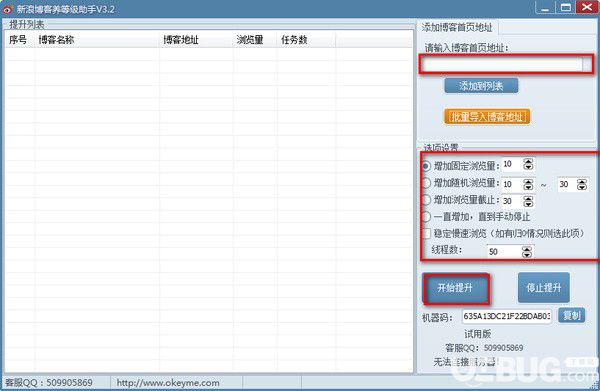Click the 停止提升 stop button

pyautogui.click(x=544, y=288)
